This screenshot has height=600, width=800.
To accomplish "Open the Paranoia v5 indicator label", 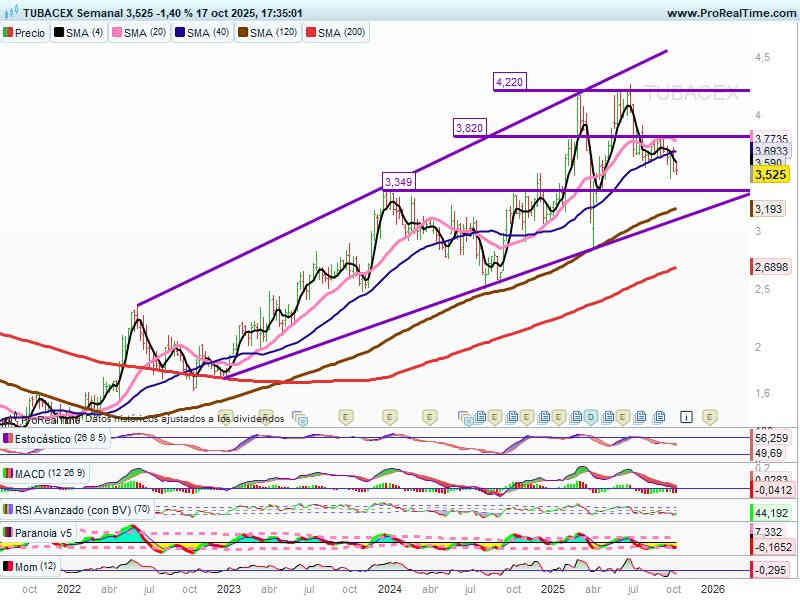I will pos(42,533).
